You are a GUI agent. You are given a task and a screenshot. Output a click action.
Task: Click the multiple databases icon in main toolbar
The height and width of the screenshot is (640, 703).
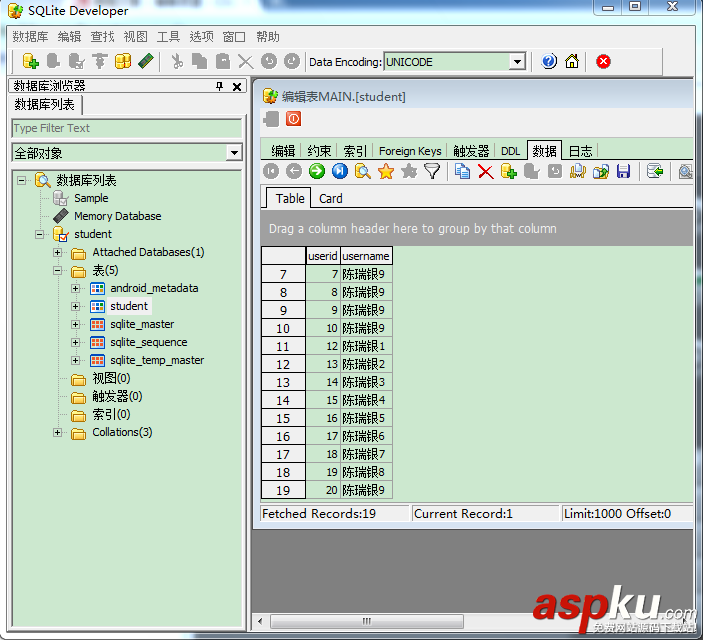(123, 61)
